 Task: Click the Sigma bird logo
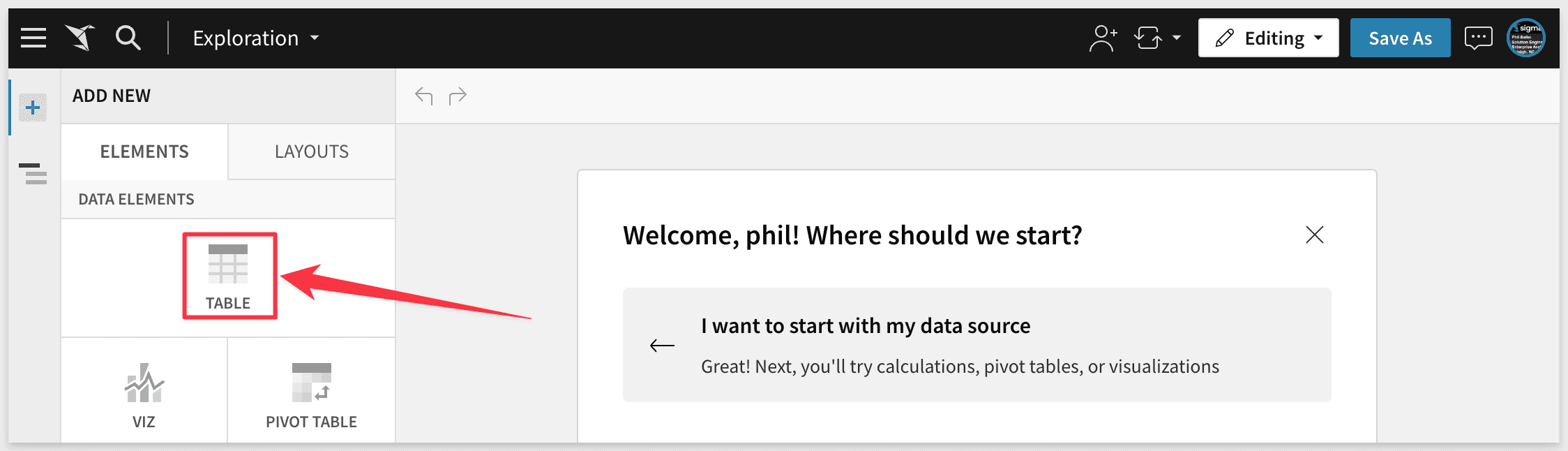pos(80,38)
